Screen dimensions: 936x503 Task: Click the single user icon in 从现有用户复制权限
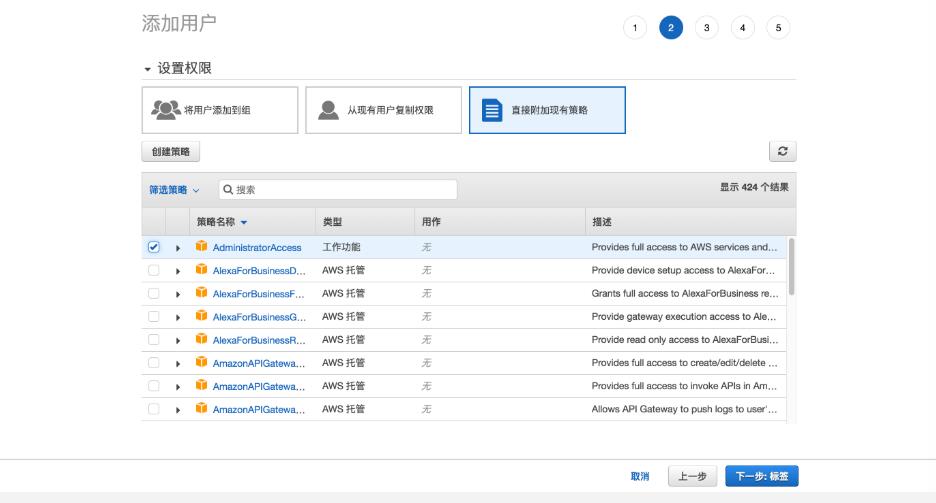coord(328,110)
